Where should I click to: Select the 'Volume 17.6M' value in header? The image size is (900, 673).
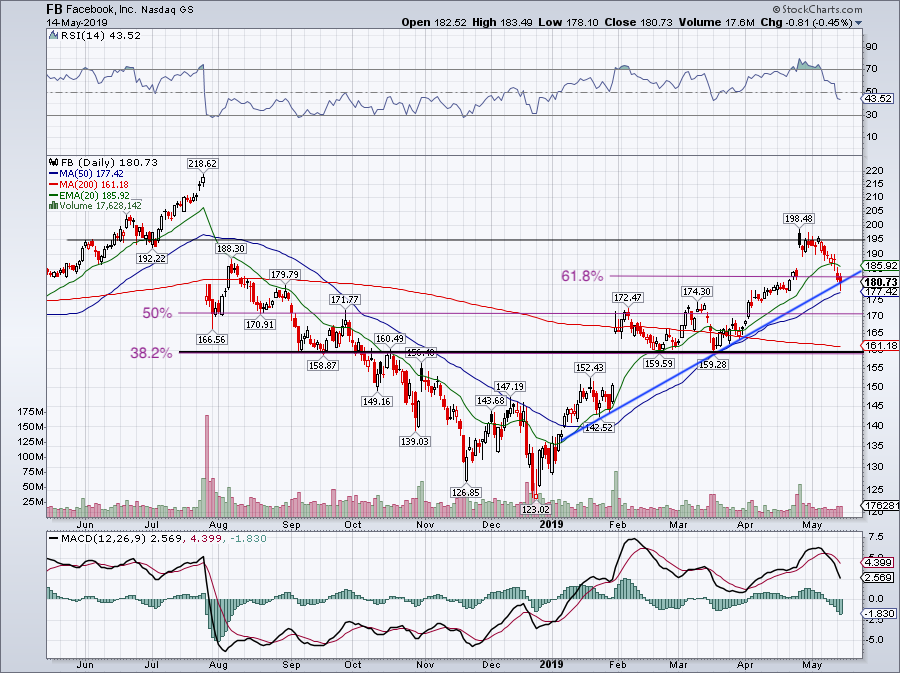pyautogui.click(x=716, y=22)
